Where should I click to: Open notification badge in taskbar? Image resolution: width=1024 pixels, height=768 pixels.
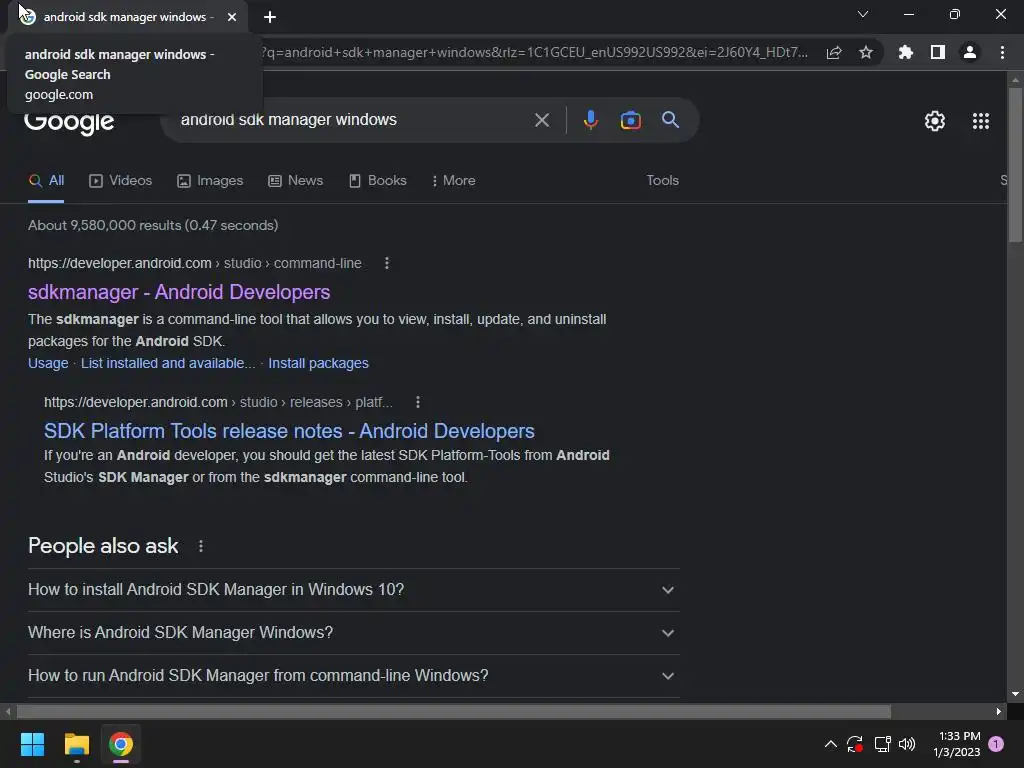point(996,744)
